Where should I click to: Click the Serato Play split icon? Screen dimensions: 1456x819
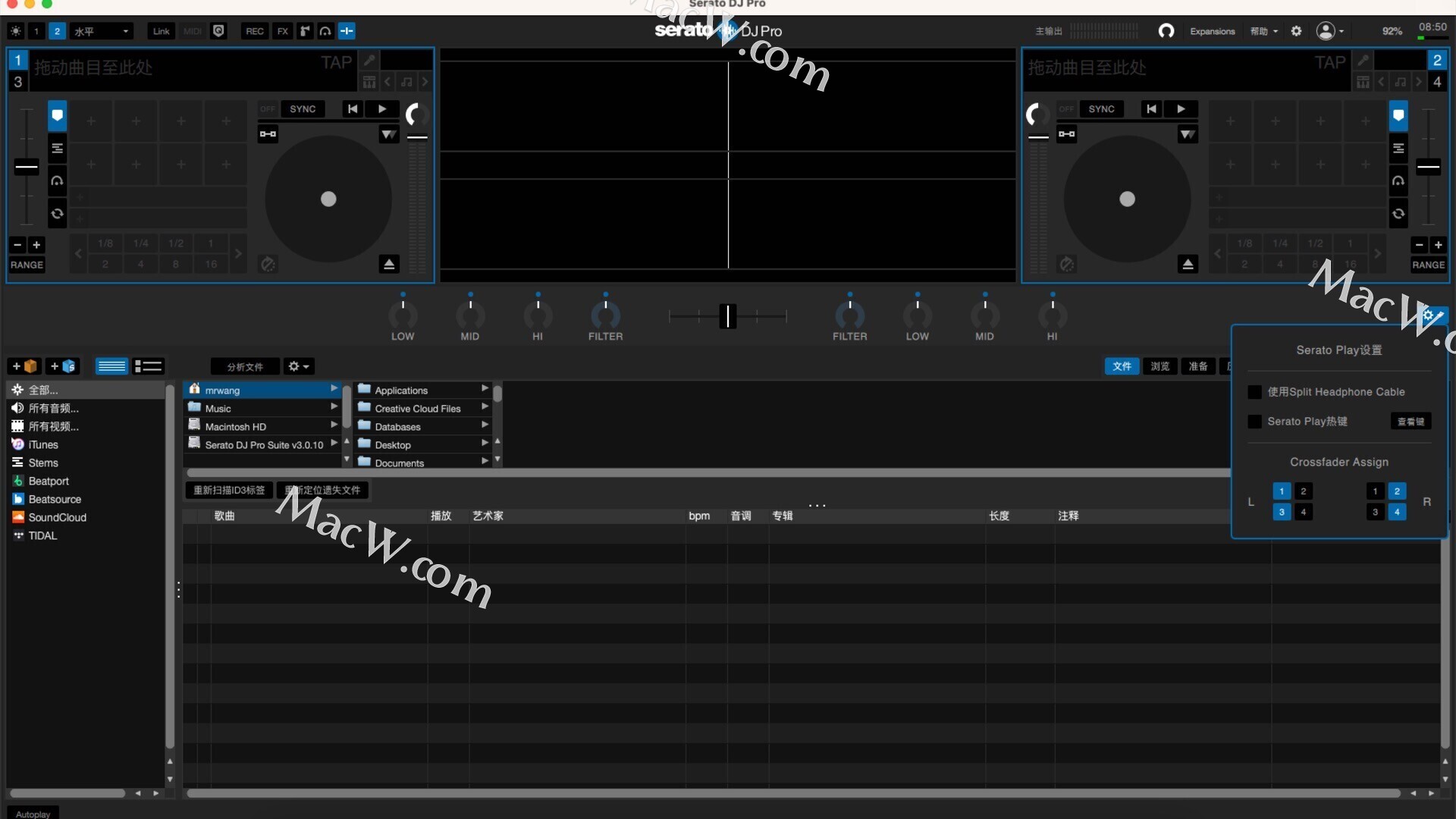pos(347,31)
